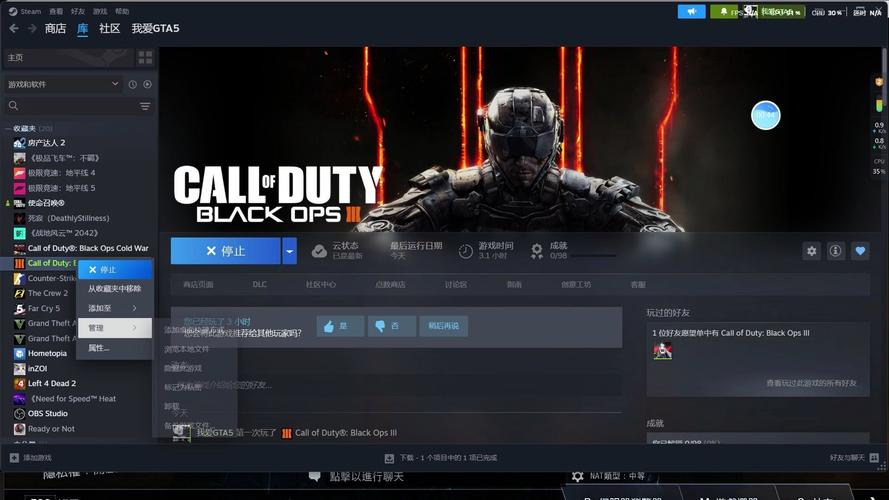The height and width of the screenshot is (500, 889).
Task: Click the thumbs-down not recommend button
Action: (392, 326)
